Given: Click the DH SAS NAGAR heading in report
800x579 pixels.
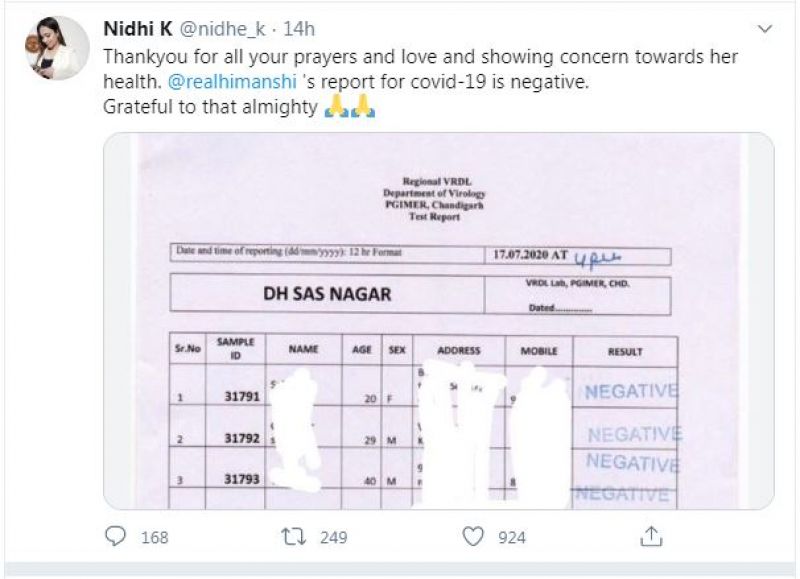Looking at the screenshot, I should pyautogui.click(x=326, y=294).
